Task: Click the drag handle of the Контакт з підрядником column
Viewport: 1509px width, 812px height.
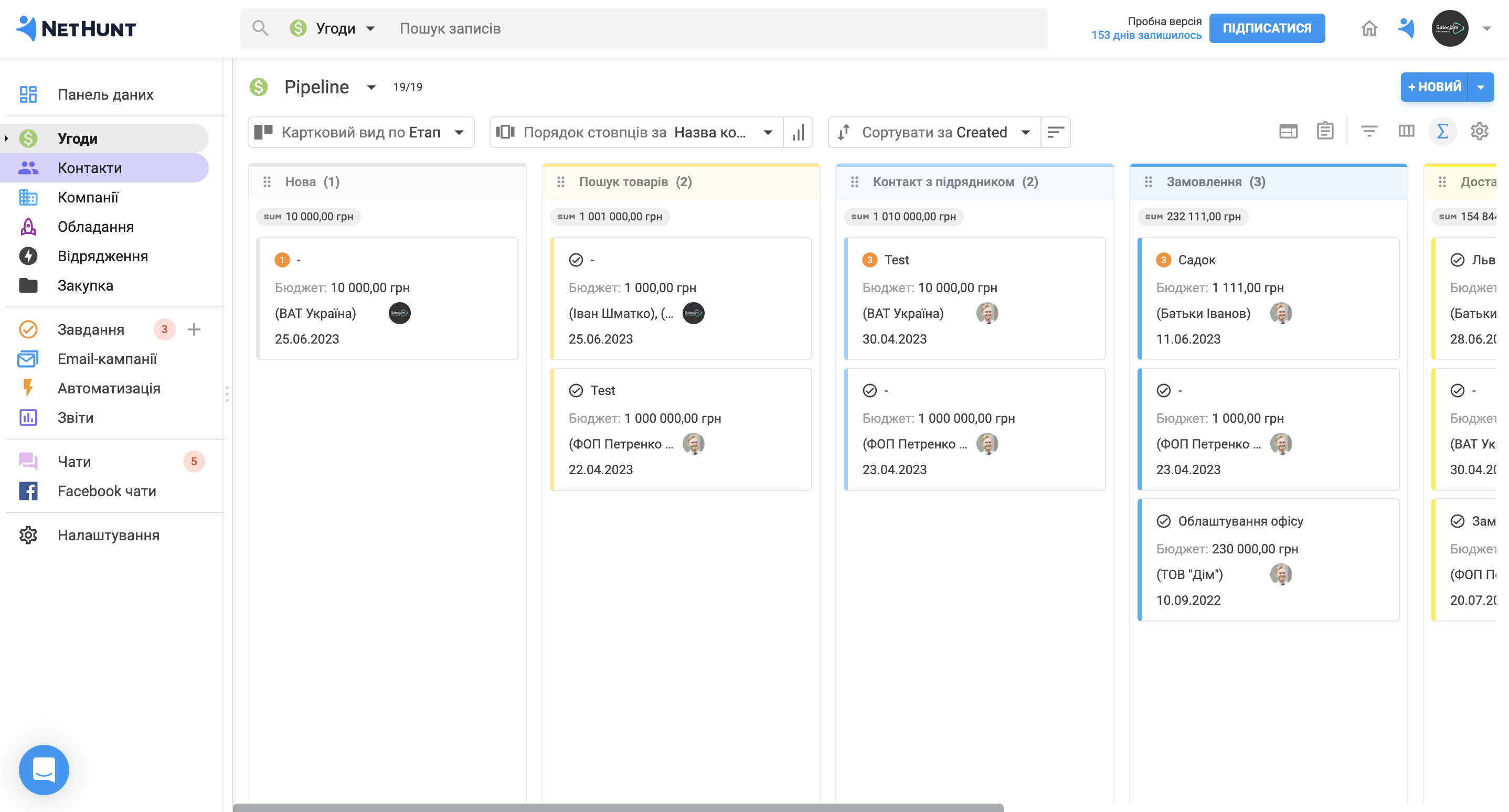Action: coord(855,182)
